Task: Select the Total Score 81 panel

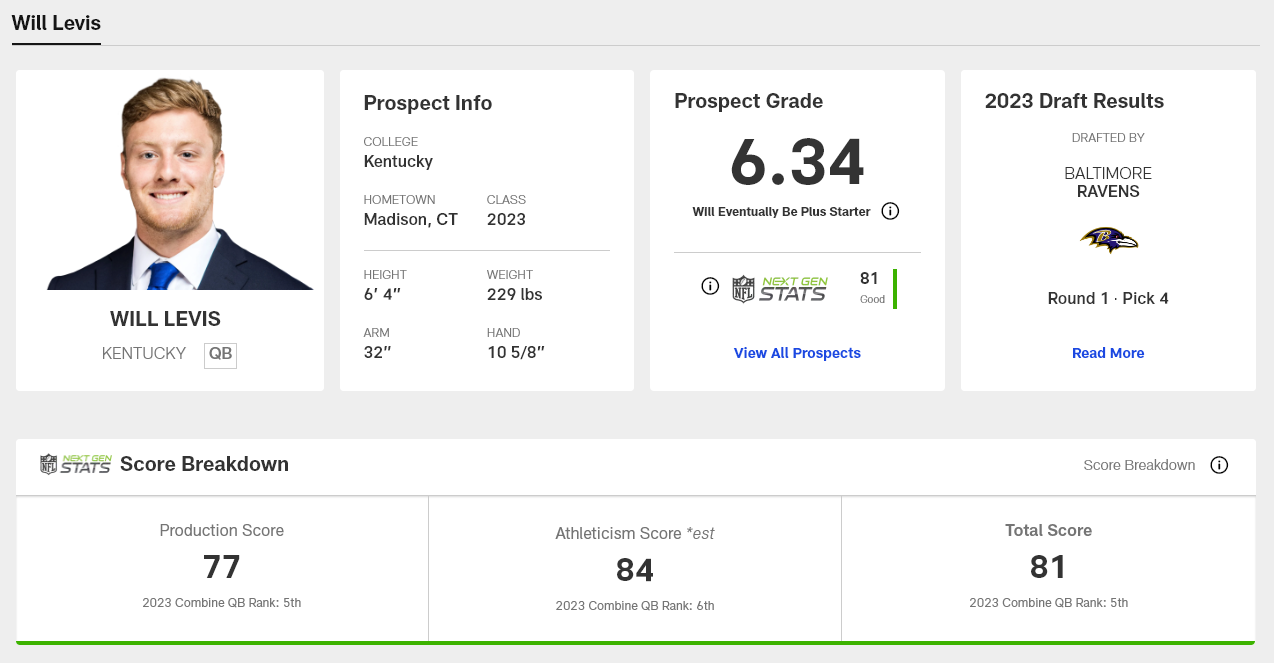Action: pyautogui.click(x=1048, y=567)
